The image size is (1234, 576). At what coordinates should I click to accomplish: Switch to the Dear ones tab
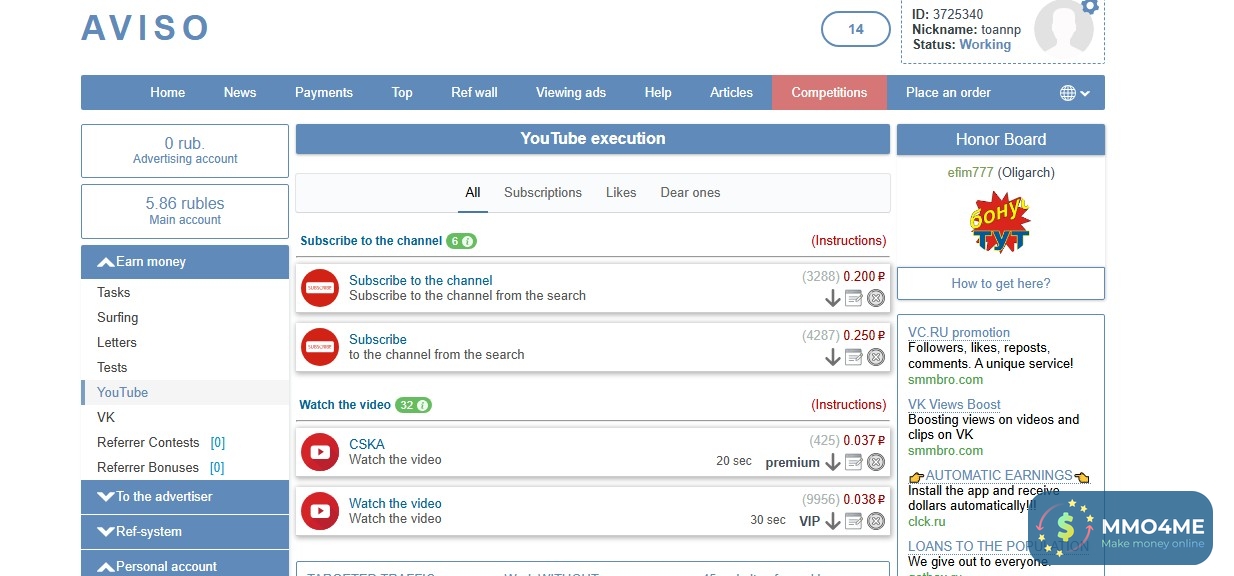(690, 192)
